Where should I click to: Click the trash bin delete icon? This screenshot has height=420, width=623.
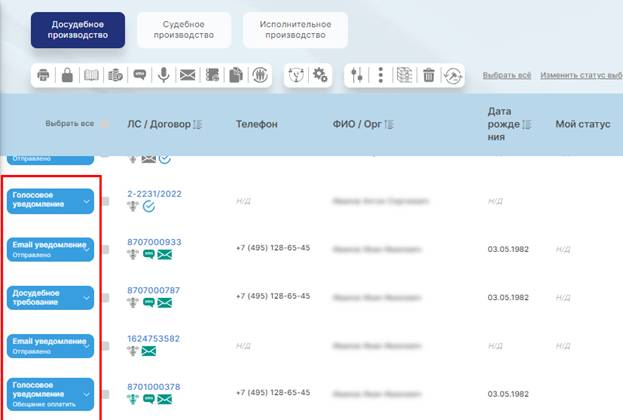[x=428, y=75]
